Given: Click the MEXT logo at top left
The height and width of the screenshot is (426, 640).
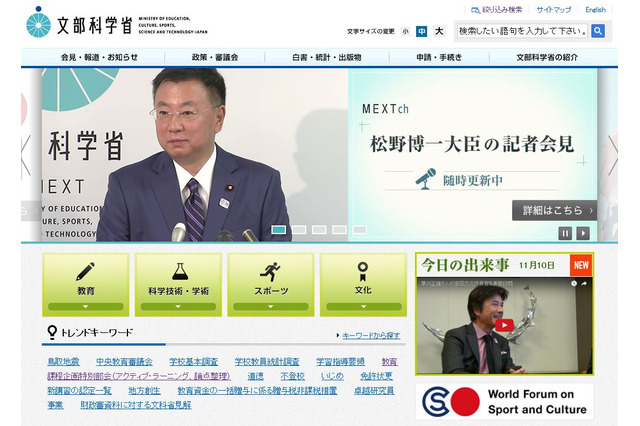Looking at the screenshot, I should 80,22.
